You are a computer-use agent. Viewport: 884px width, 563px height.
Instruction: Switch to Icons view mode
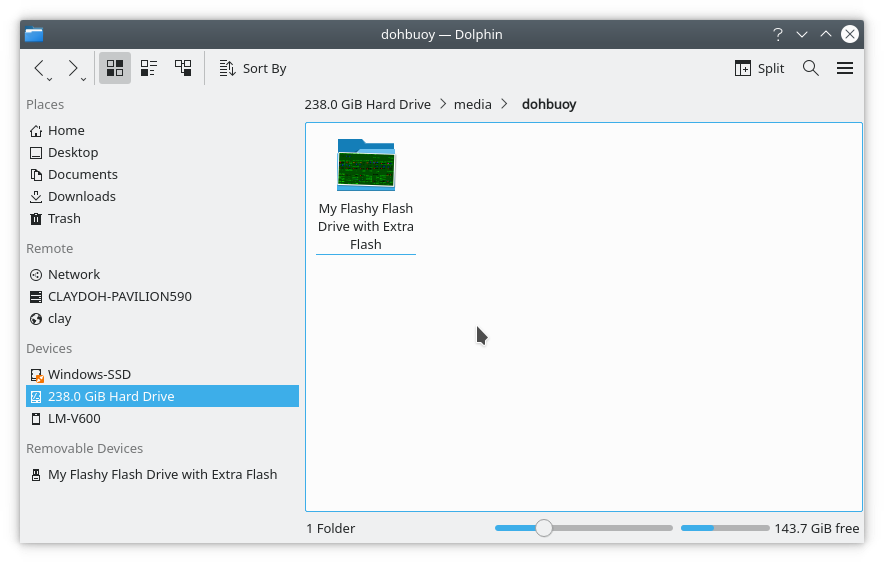(x=115, y=68)
